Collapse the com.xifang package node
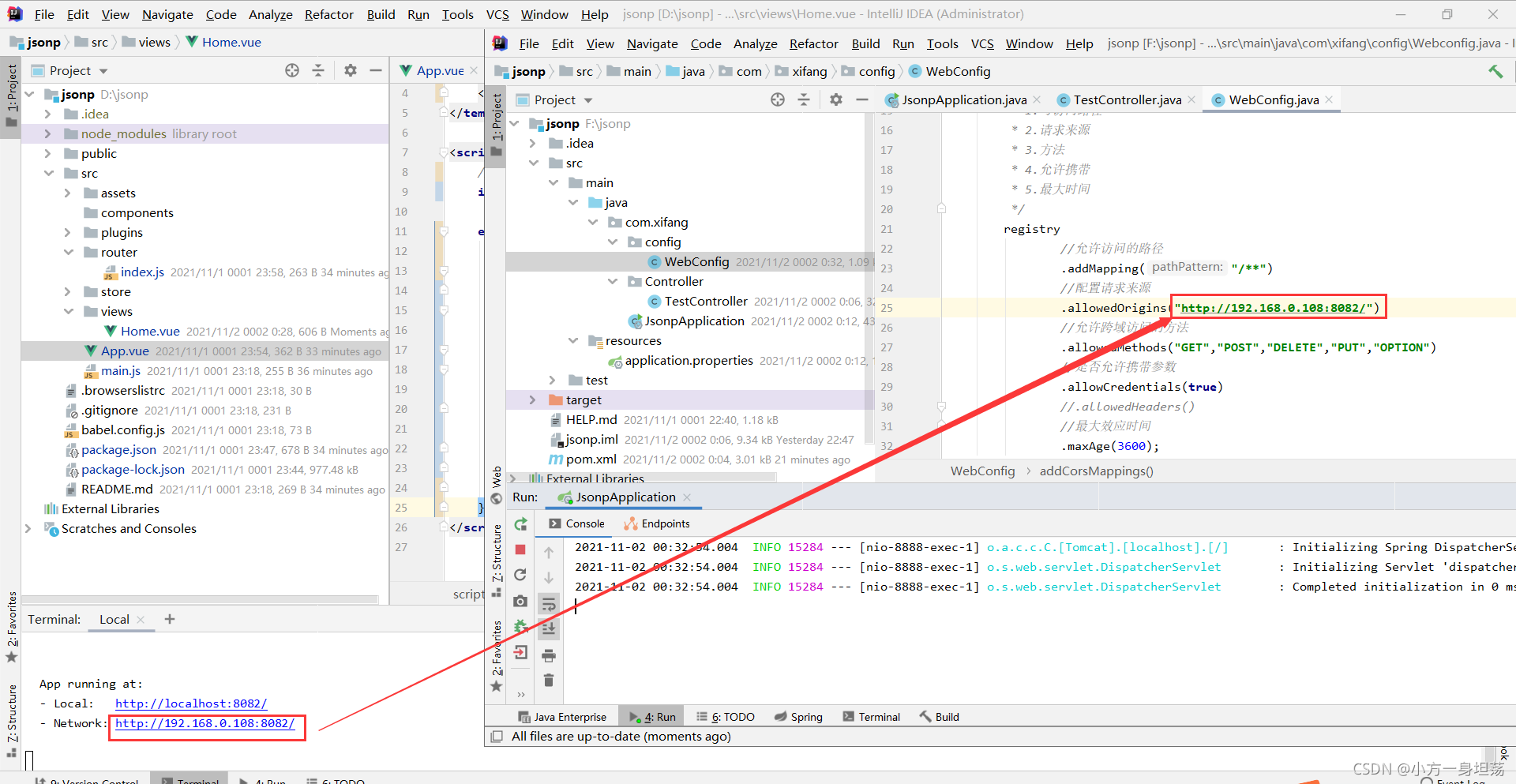The height and width of the screenshot is (784, 1516). [593, 222]
